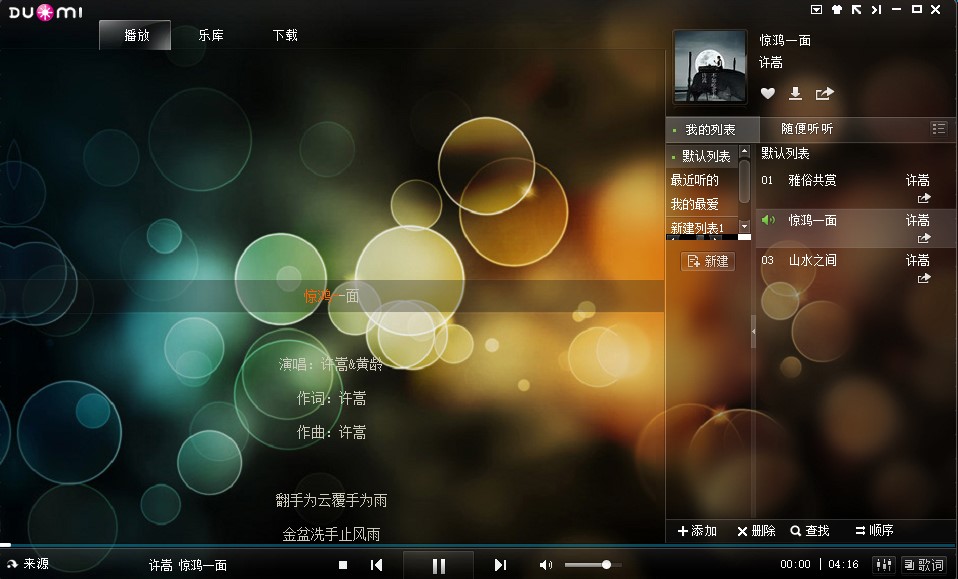
Task: Click the 许嵩 artist name under song title
Action: point(770,62)
